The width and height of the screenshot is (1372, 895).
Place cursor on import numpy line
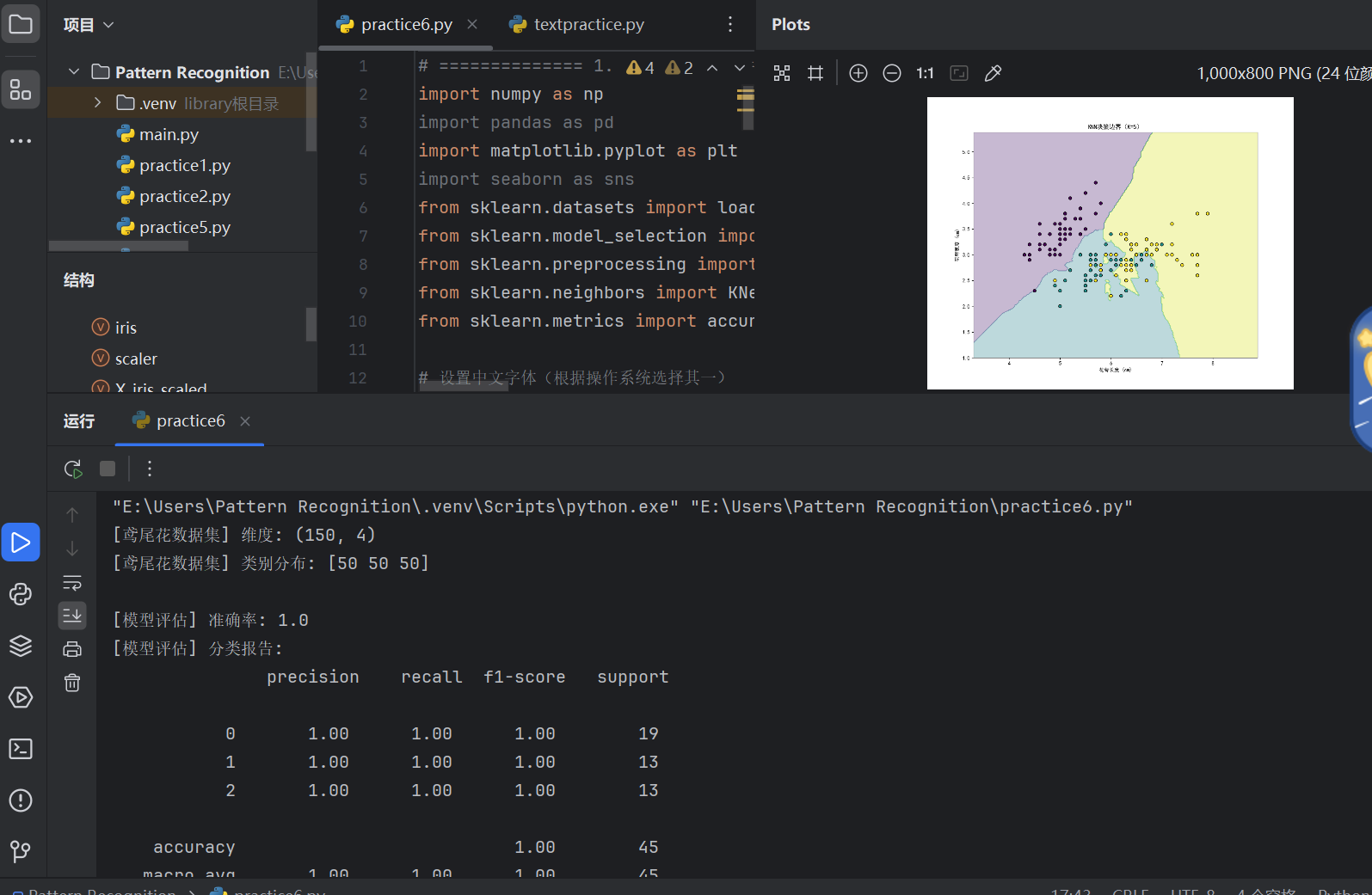click(511, 94)
